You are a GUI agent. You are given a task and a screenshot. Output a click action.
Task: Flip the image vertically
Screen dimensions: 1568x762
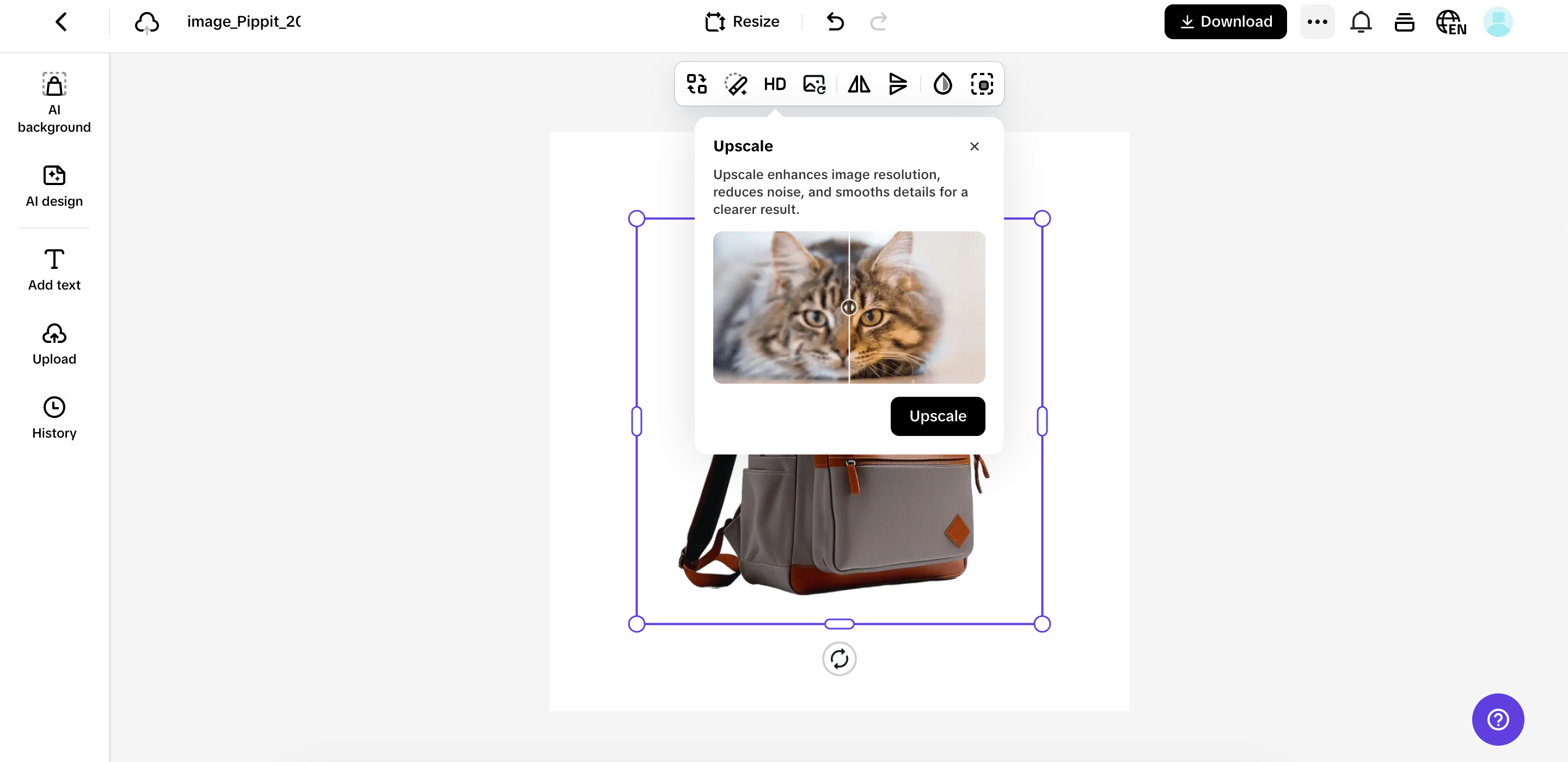tap(898, 84)
